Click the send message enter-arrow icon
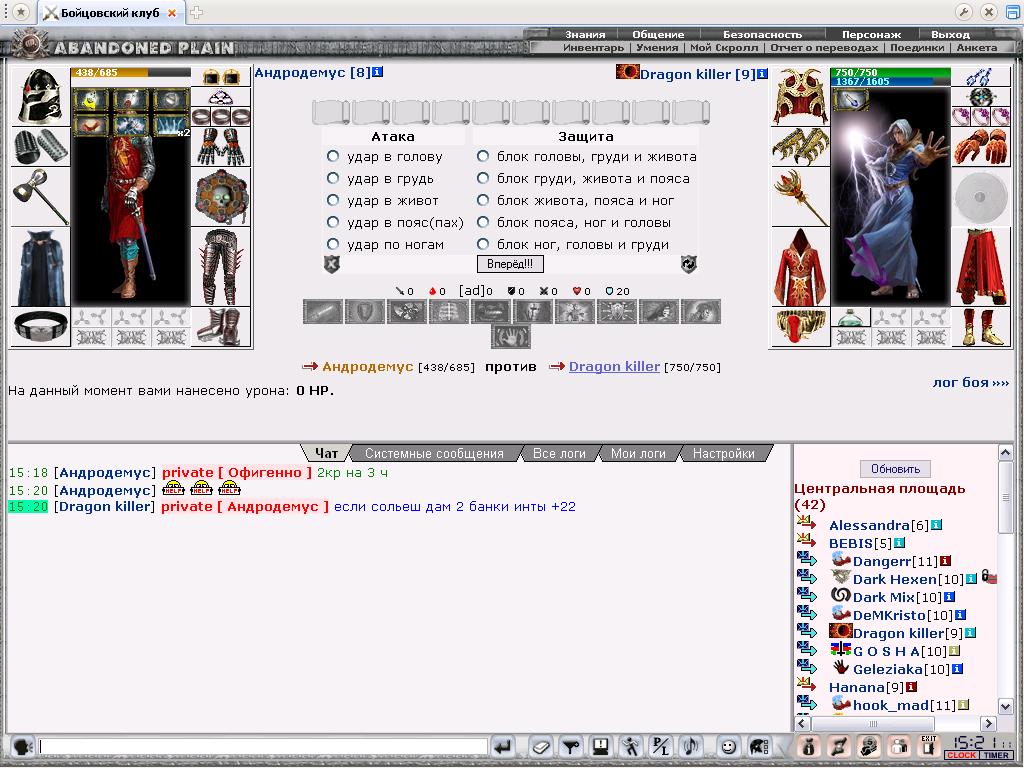Viewport: 1024px width, 768px height. 504,746
